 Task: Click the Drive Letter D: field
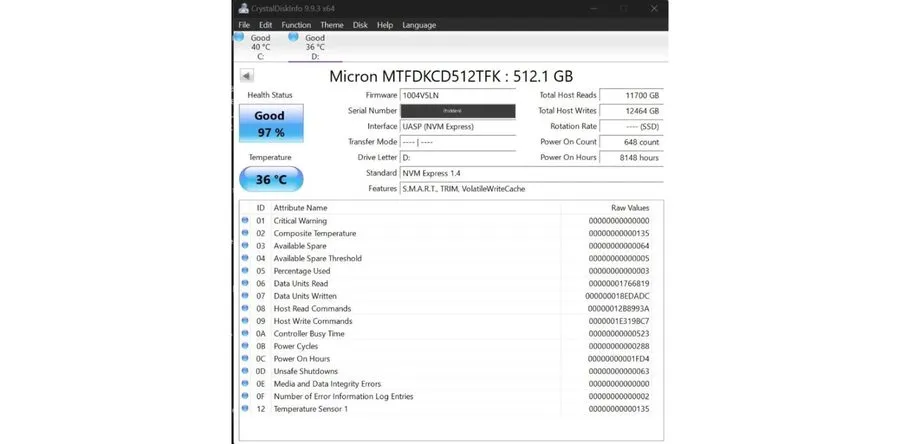point(457,157)
